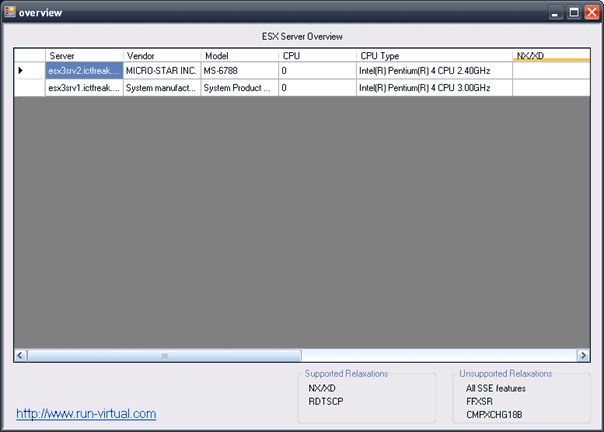The width and height of the screenshot is (604, 432).
Task: Click FFXSR in Unsupported Relaxations
Action: [x=480, y=401]
